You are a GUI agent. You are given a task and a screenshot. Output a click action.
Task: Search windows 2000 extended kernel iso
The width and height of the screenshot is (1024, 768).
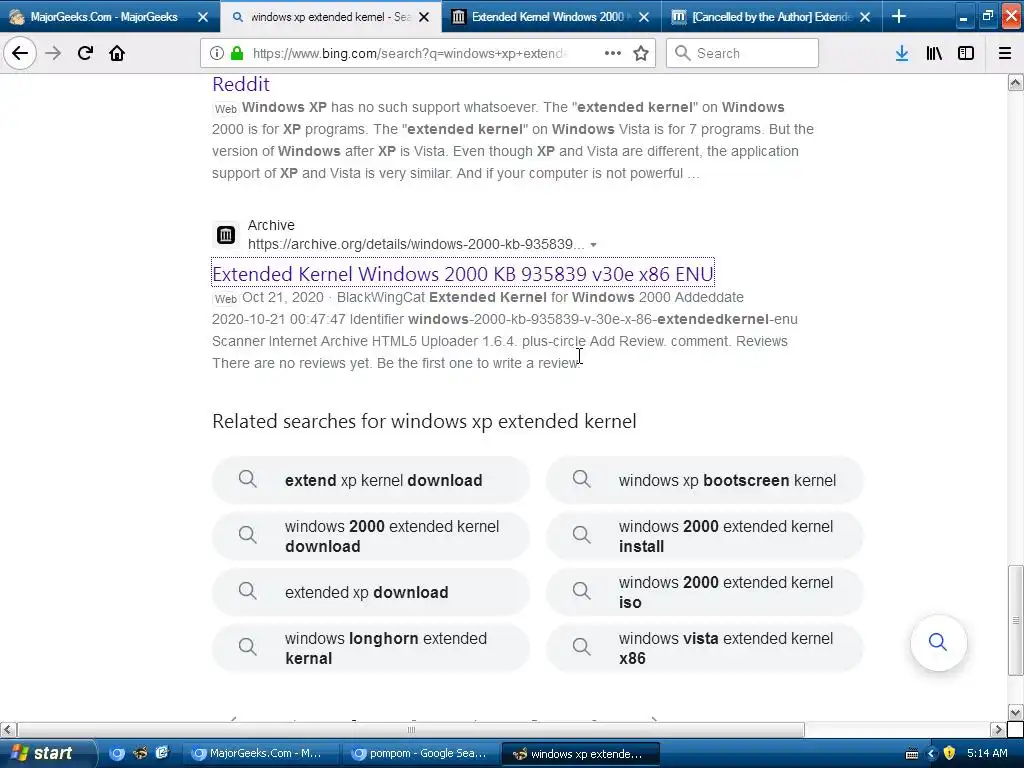(705, 592)
